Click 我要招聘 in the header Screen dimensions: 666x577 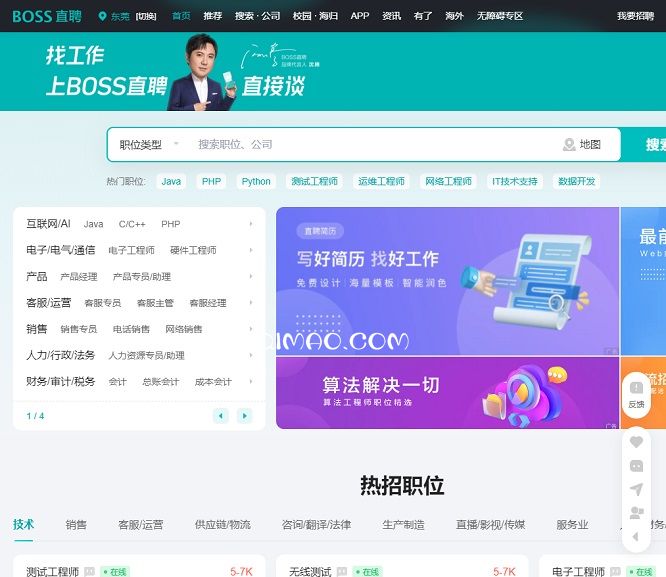click(635, 16)
